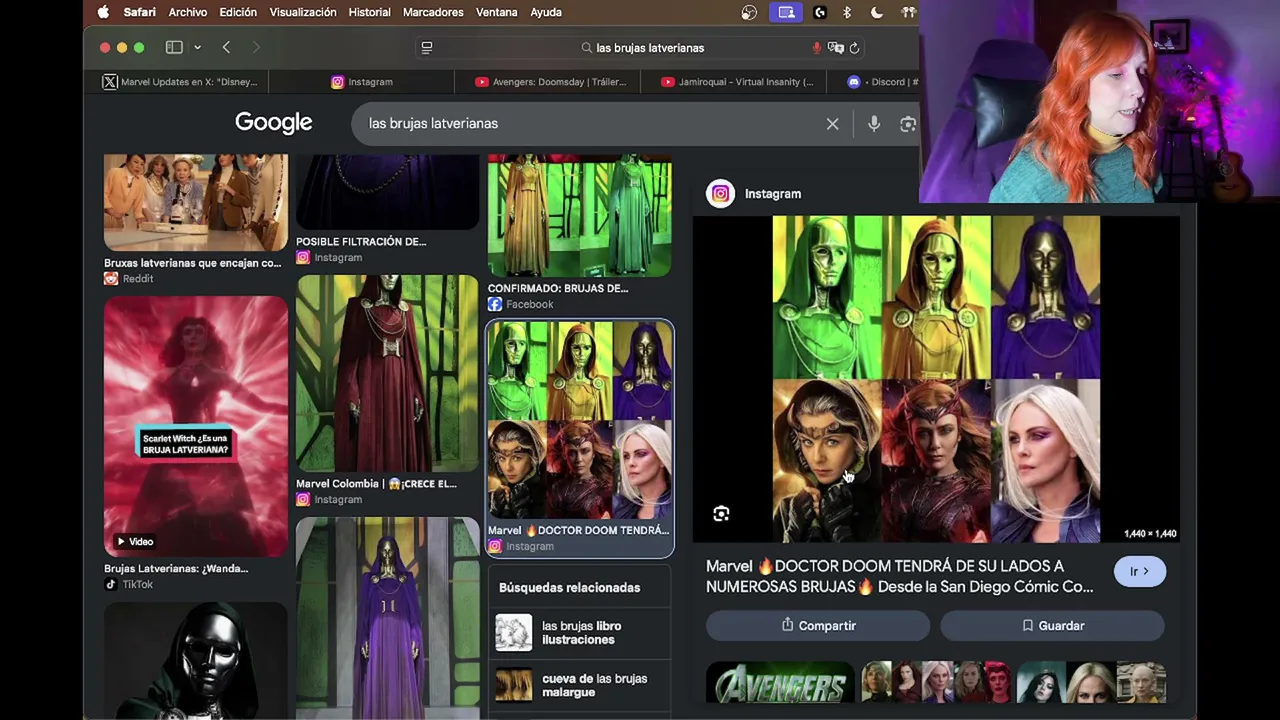Click the page reader icon in address bar
The height and width of the screenshot is (720, 1280).
click(427, 47)
